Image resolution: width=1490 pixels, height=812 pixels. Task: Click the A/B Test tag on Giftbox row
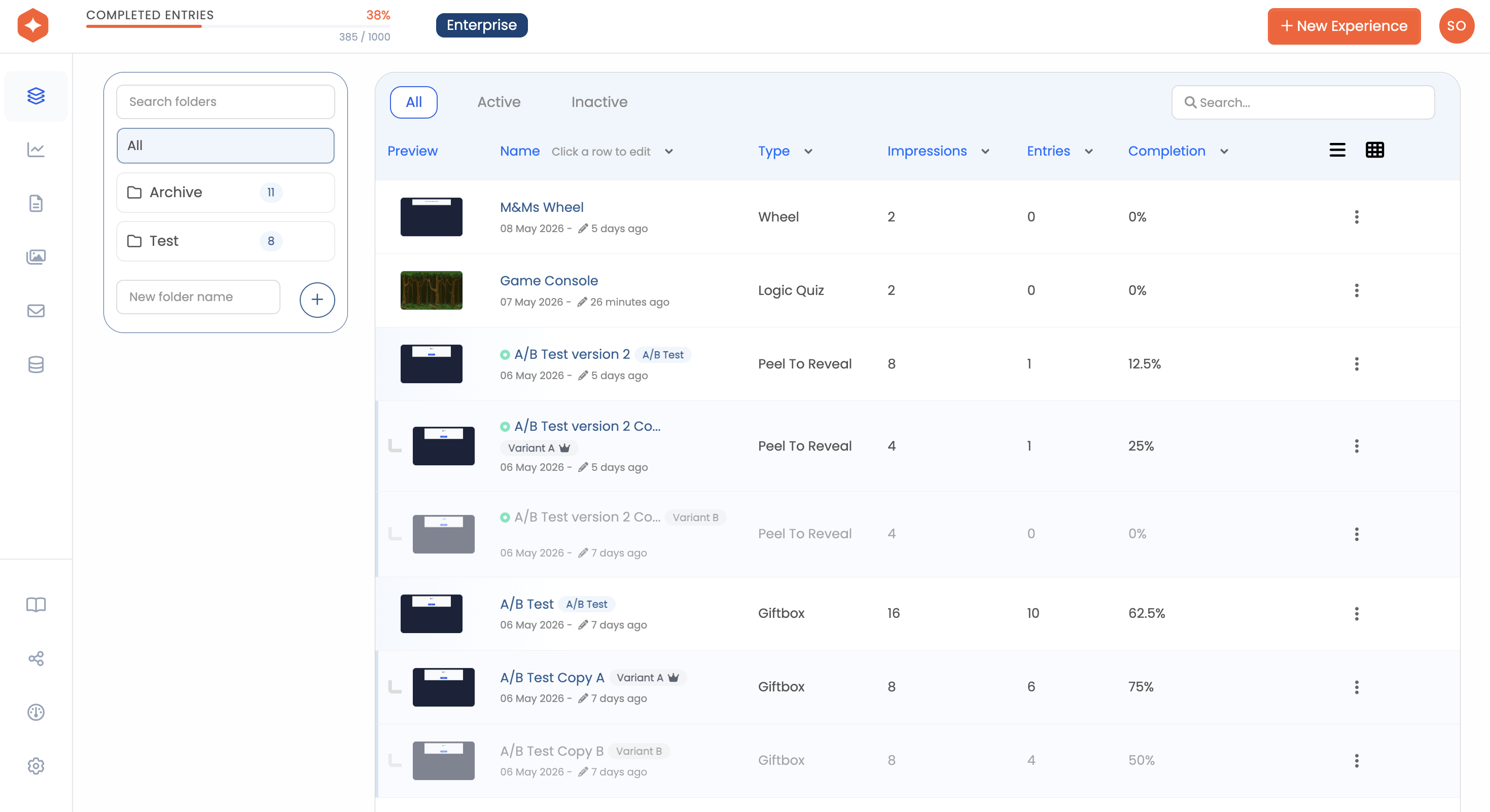tap(586, 604)
